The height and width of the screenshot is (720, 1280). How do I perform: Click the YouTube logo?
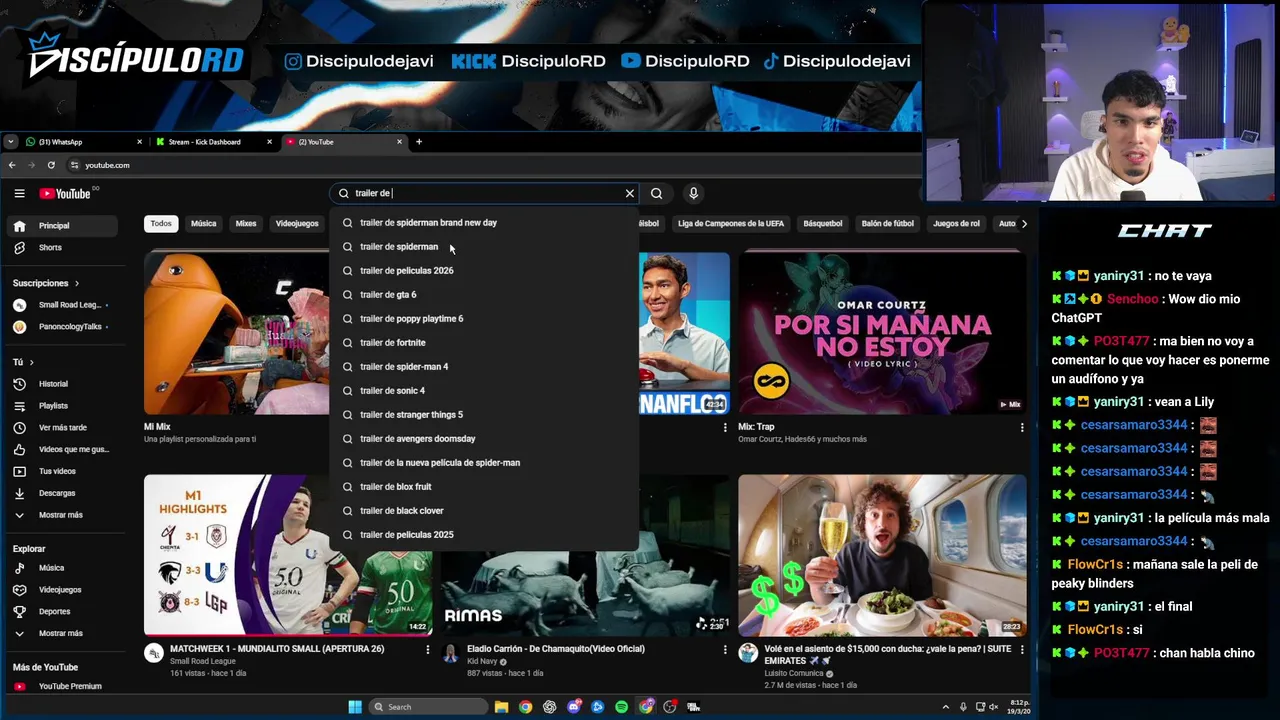[x=66, y=193]
